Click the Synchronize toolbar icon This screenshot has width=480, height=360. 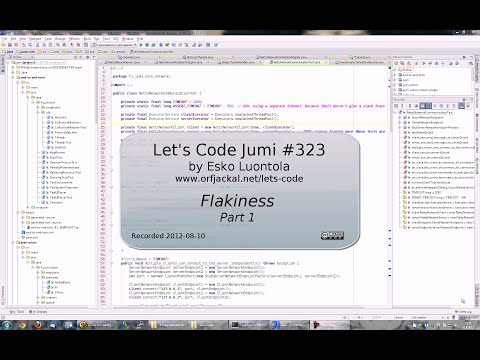tap(16, 45)
